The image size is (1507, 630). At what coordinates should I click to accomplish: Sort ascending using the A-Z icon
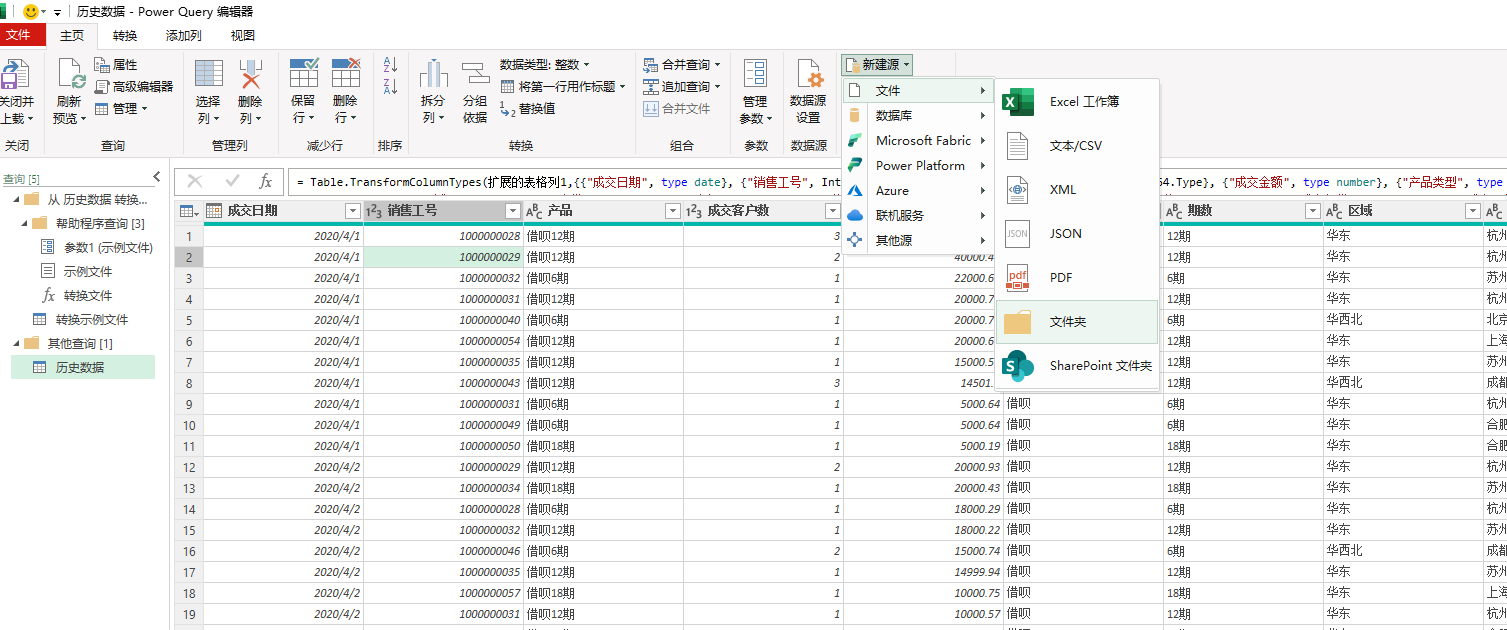[390, 64]
